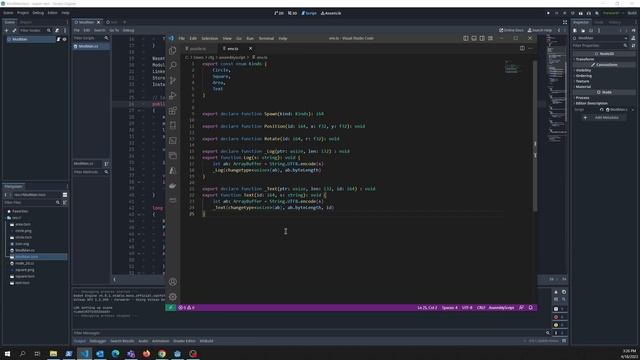Screen dimensions: 640x360
Task: Click Godot Build button
Action: click(632, 13)
